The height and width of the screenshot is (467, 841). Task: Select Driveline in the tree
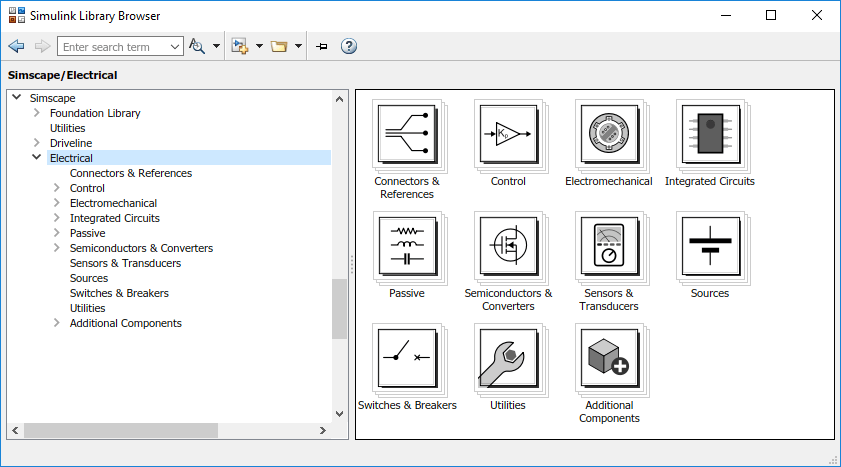[x=71, y=143]
